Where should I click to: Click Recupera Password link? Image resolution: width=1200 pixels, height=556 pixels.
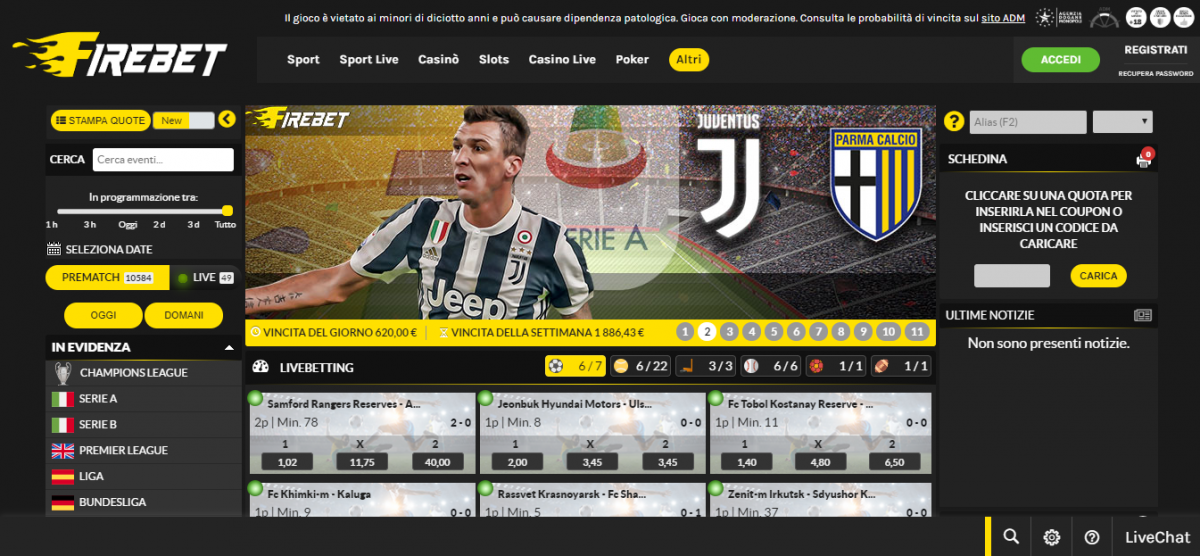(1155, 73)
